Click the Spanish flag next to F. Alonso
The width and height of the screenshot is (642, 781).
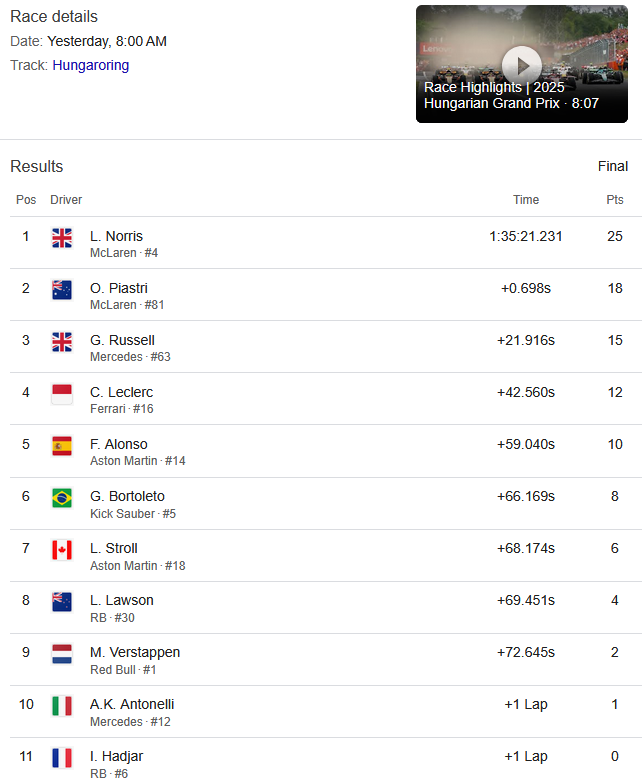62,446
